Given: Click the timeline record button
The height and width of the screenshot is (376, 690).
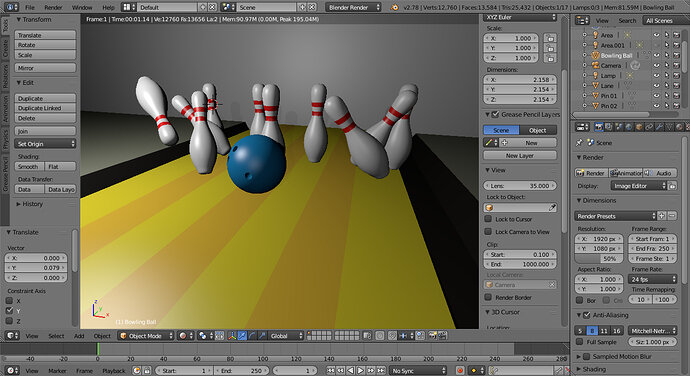Looking at the screenshot, I should pyautogui.click(x=460, y=371).
